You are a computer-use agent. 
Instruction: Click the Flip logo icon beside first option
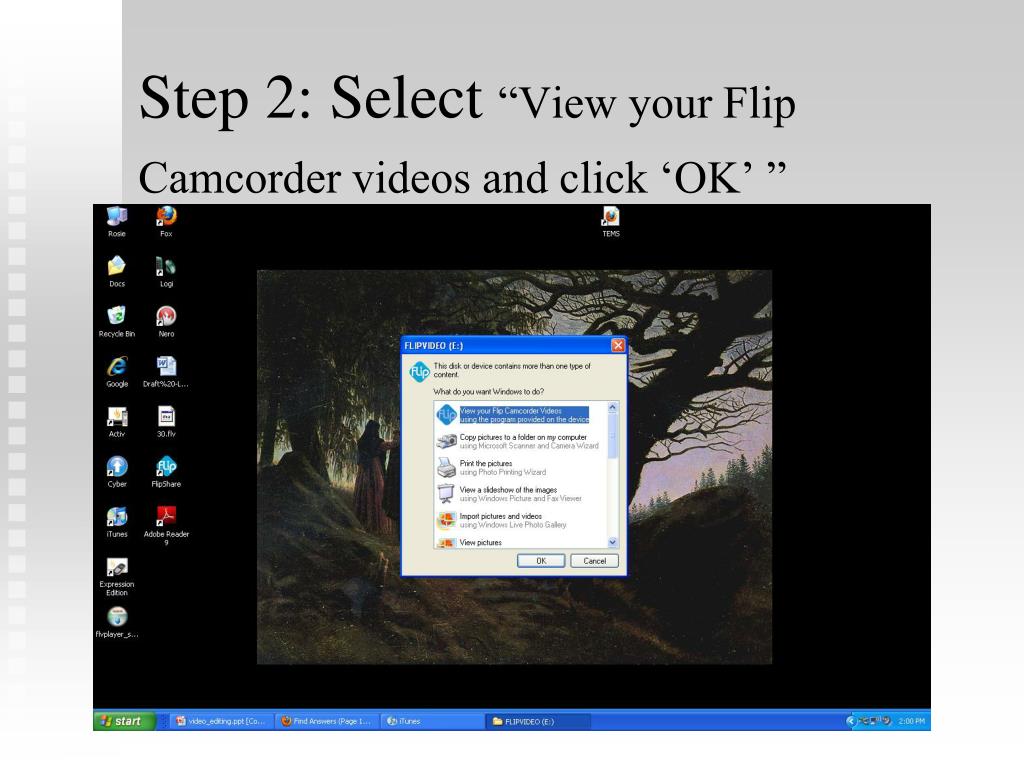click(447, 415)
